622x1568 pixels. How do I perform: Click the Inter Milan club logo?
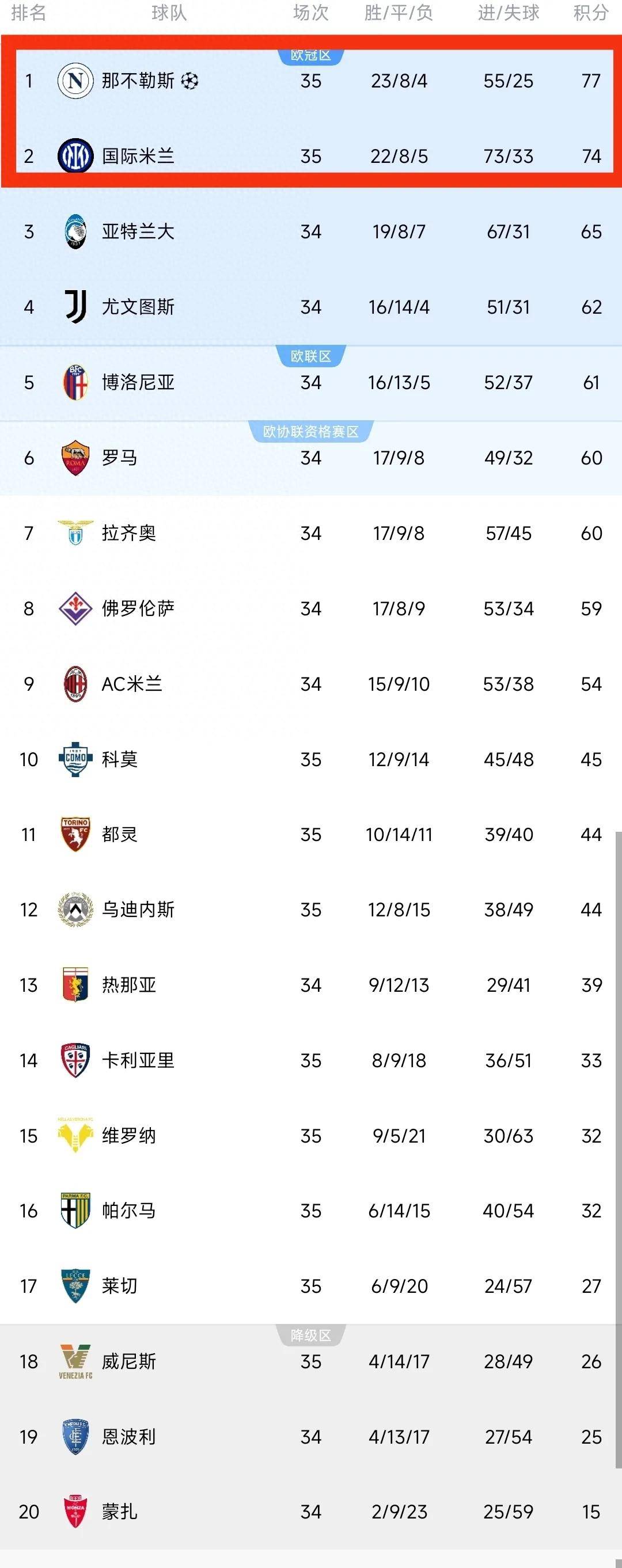[x=75, y=156]
